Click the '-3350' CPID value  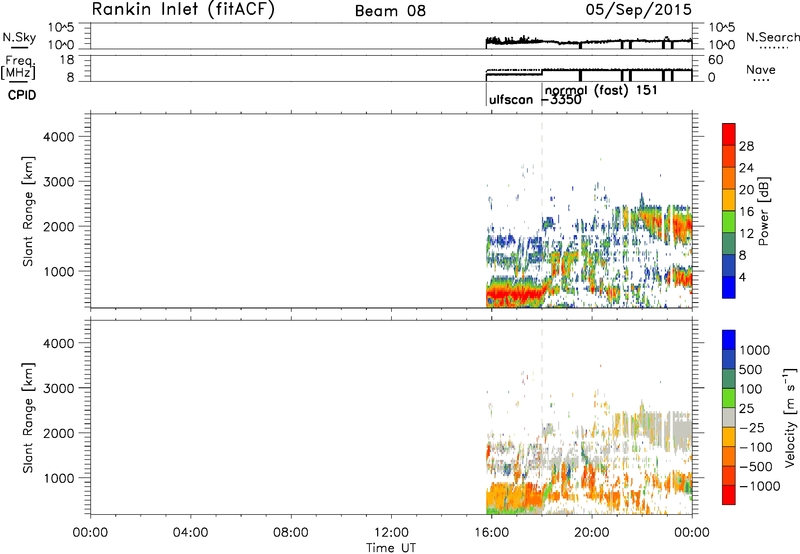point(561,99)
